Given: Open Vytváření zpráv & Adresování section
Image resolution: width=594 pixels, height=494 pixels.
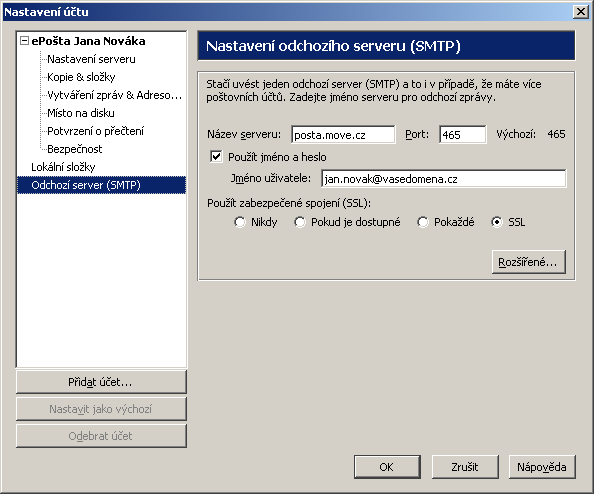Looking at the screenshot, I should (x=114, y=95).
